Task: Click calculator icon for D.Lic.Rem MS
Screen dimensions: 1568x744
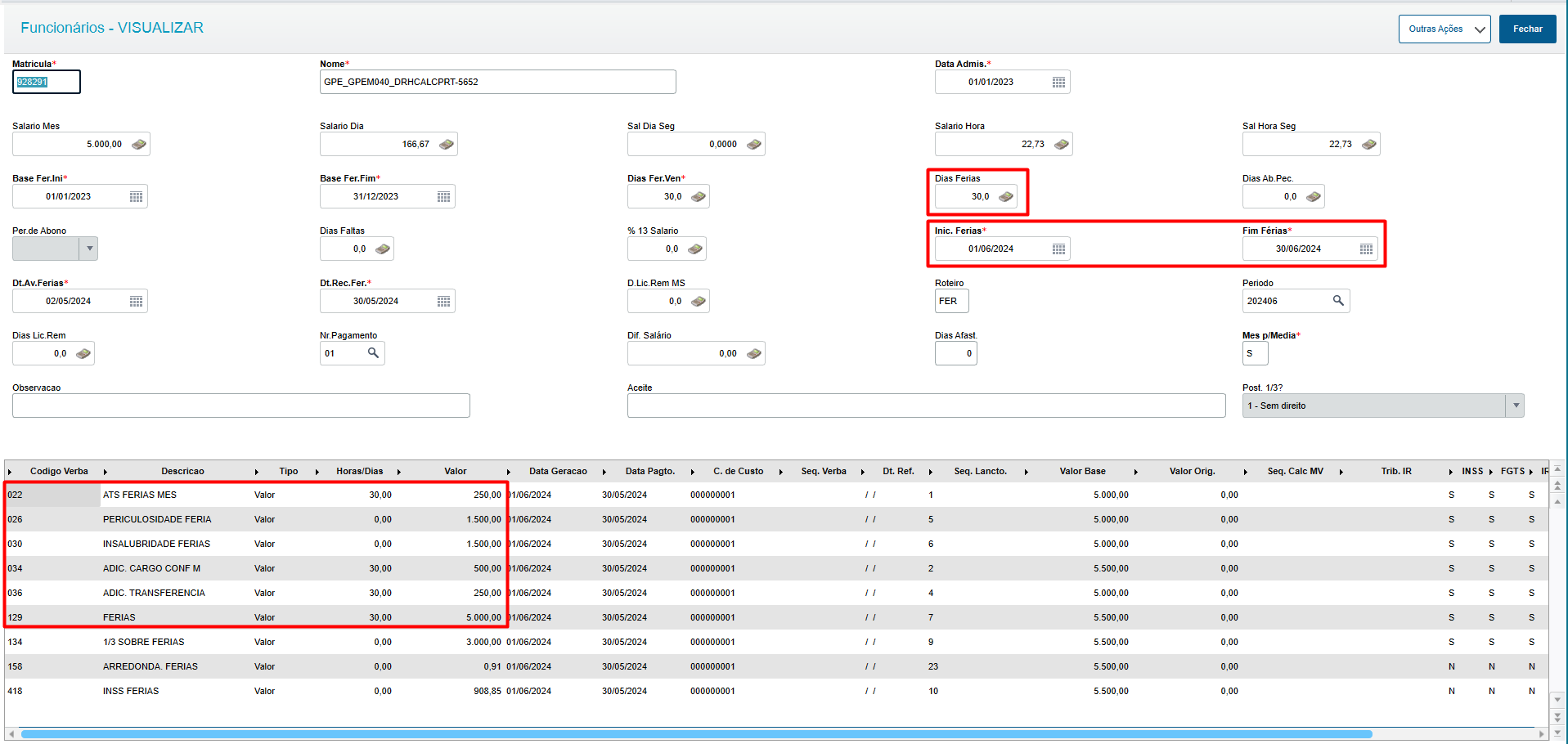Action: tap(699, 301)
